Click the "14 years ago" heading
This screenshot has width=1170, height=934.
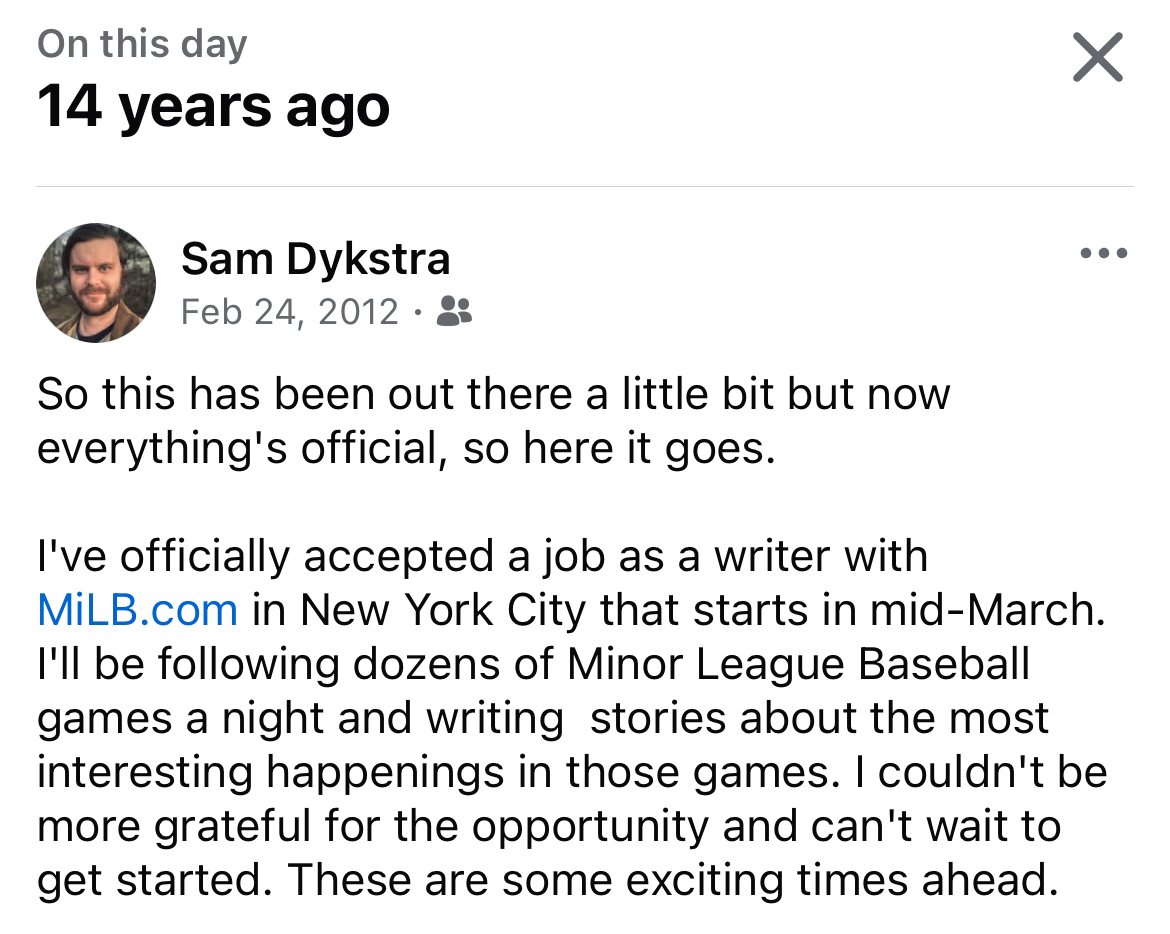coord(213,107)
